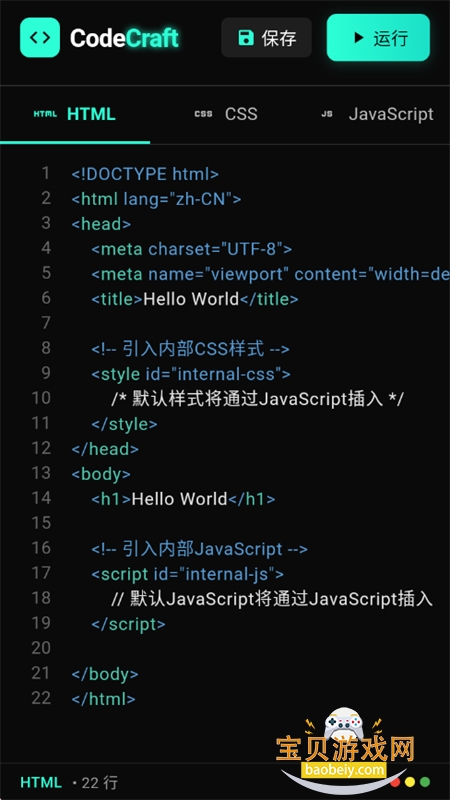
Task: Click the 引入内部JavaScript comment line
Action: pyautogui.click(x=199, y=549)
